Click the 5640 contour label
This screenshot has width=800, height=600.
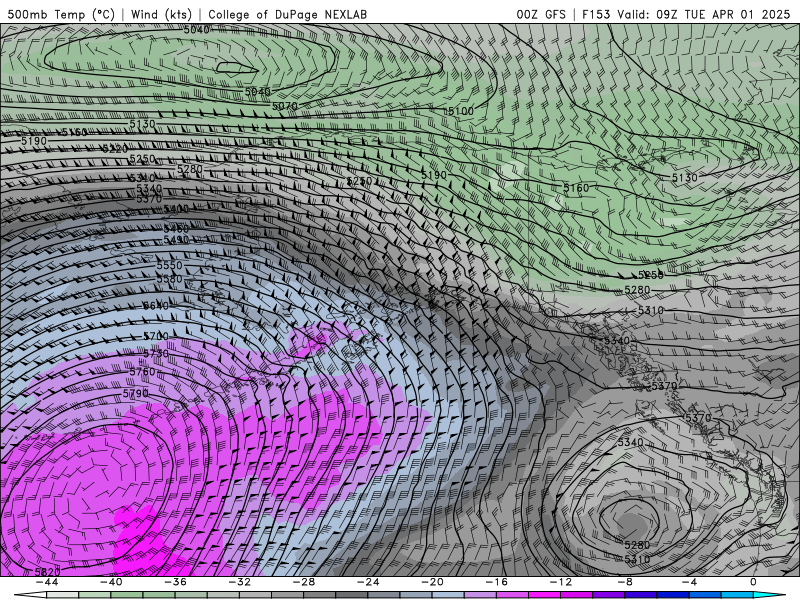point(156,306)
